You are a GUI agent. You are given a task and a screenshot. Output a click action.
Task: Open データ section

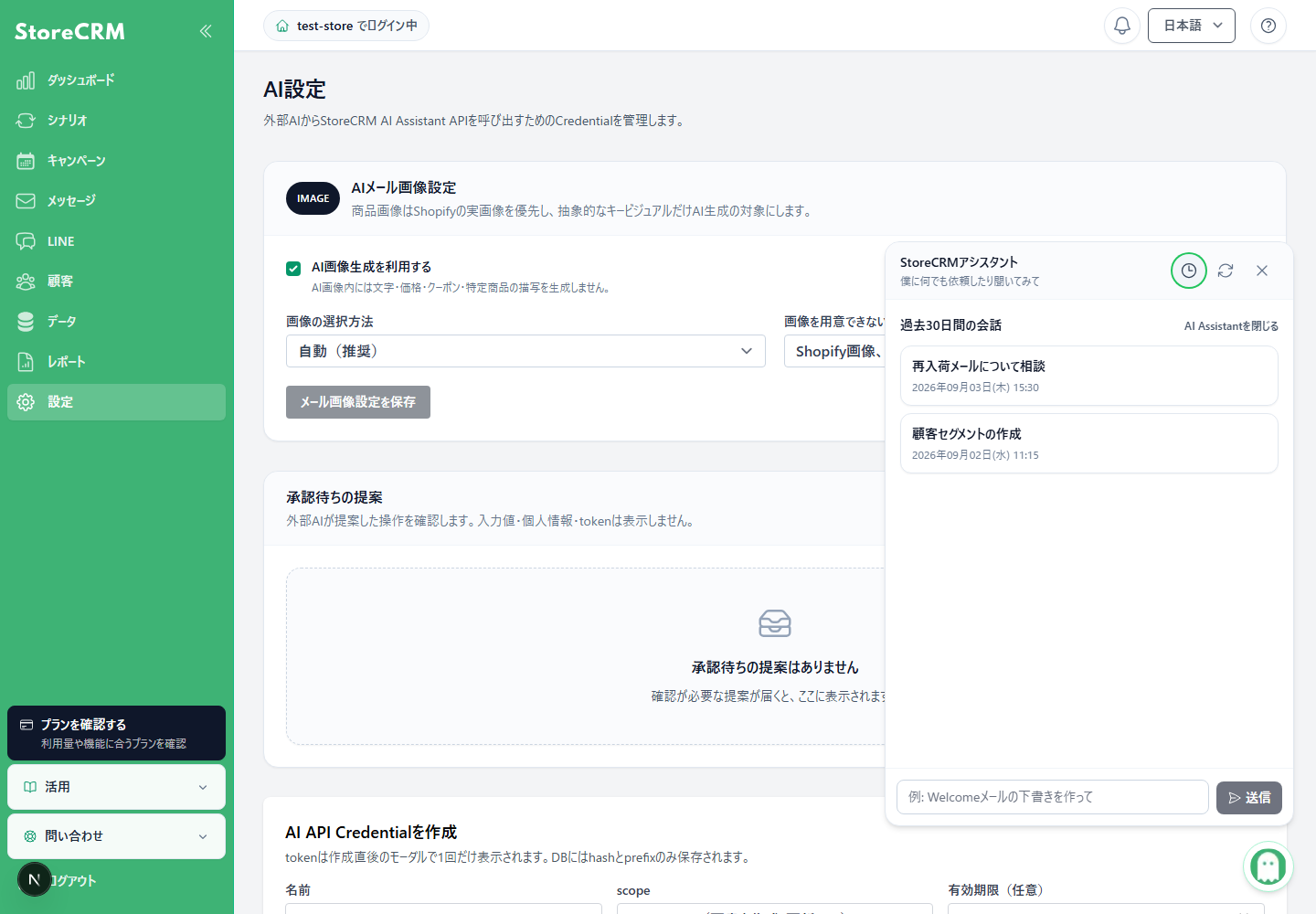[x=116, y=322]
